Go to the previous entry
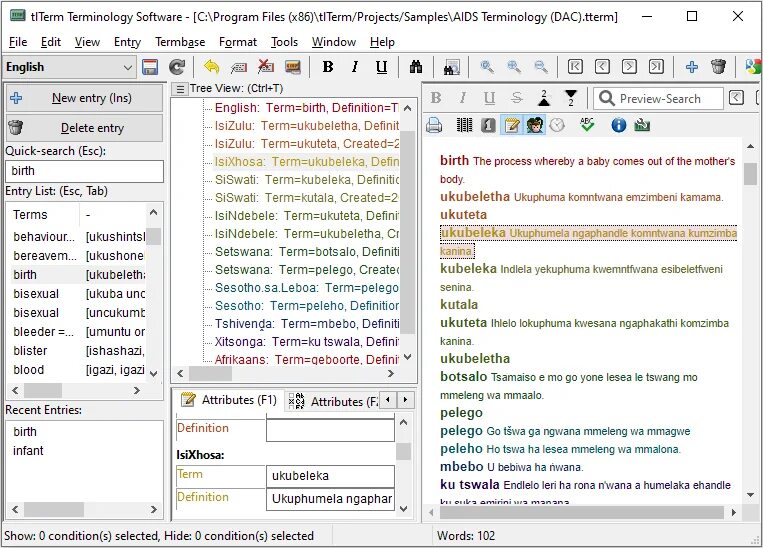 pyautogui.click(x=602, y=66)
